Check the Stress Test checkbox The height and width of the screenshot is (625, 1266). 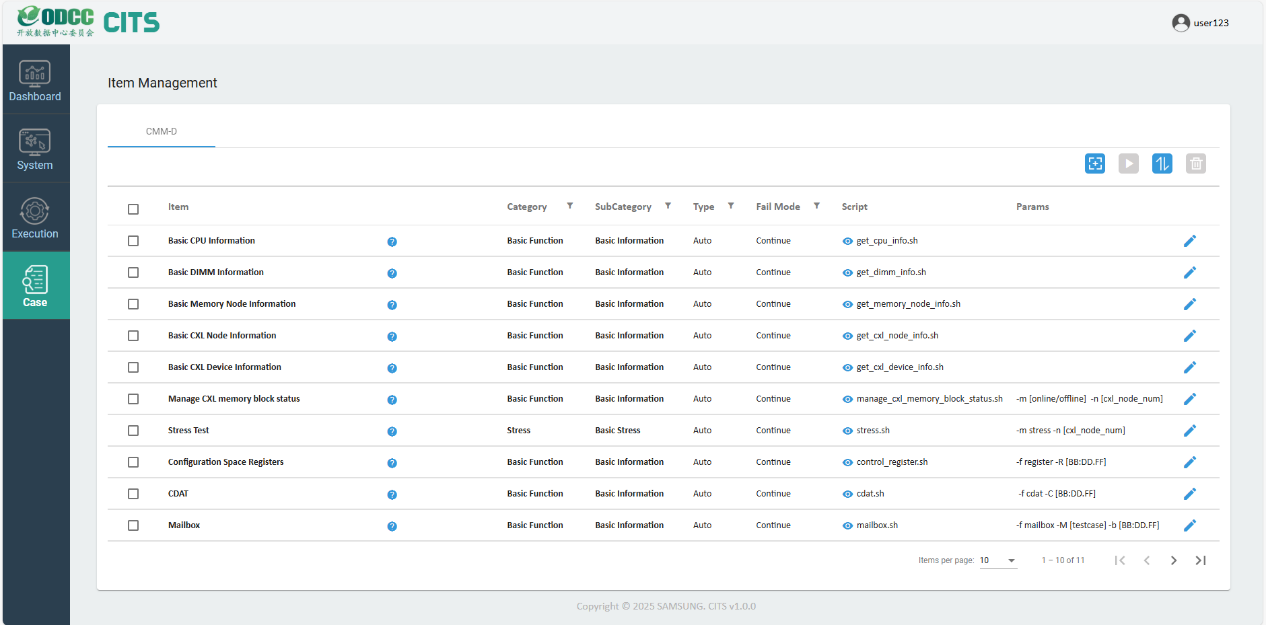(133, 430)
